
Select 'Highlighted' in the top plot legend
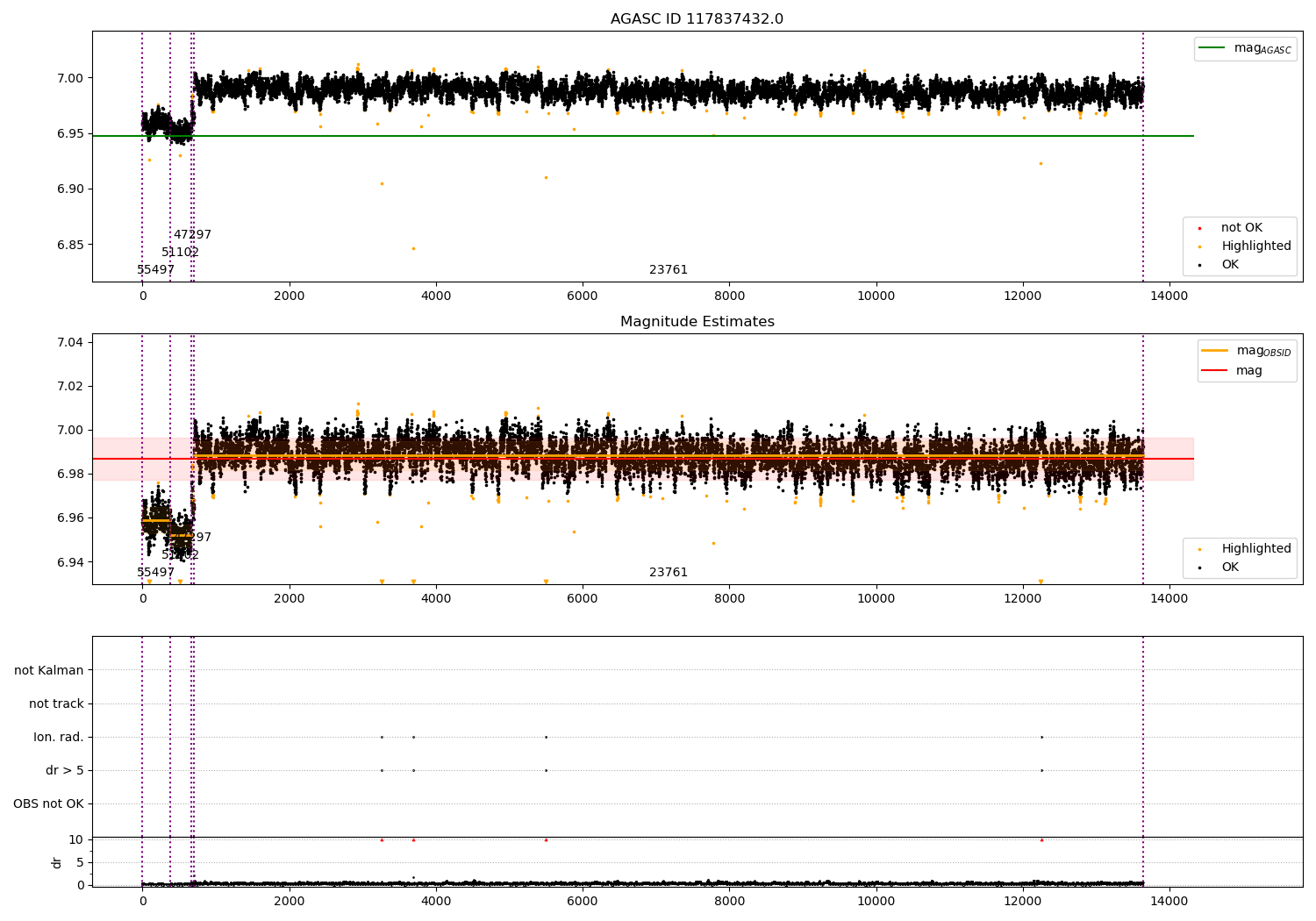click(x=1255, y=246)
